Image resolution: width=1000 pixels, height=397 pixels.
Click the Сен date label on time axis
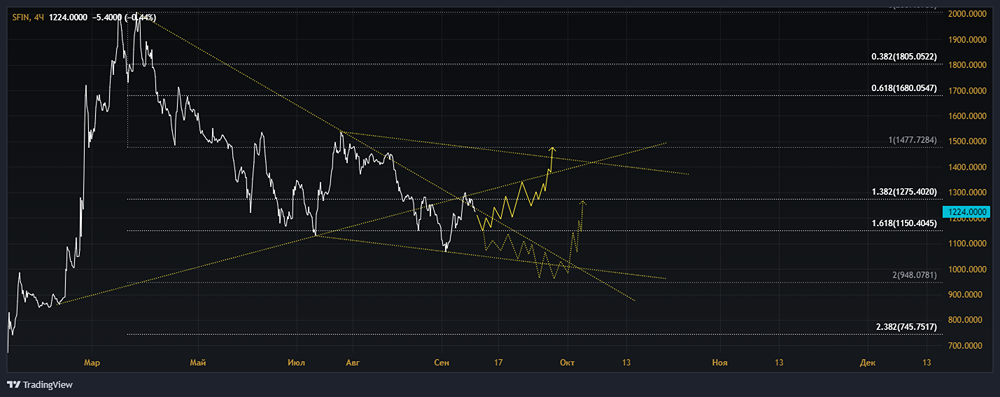click(442, 363)
